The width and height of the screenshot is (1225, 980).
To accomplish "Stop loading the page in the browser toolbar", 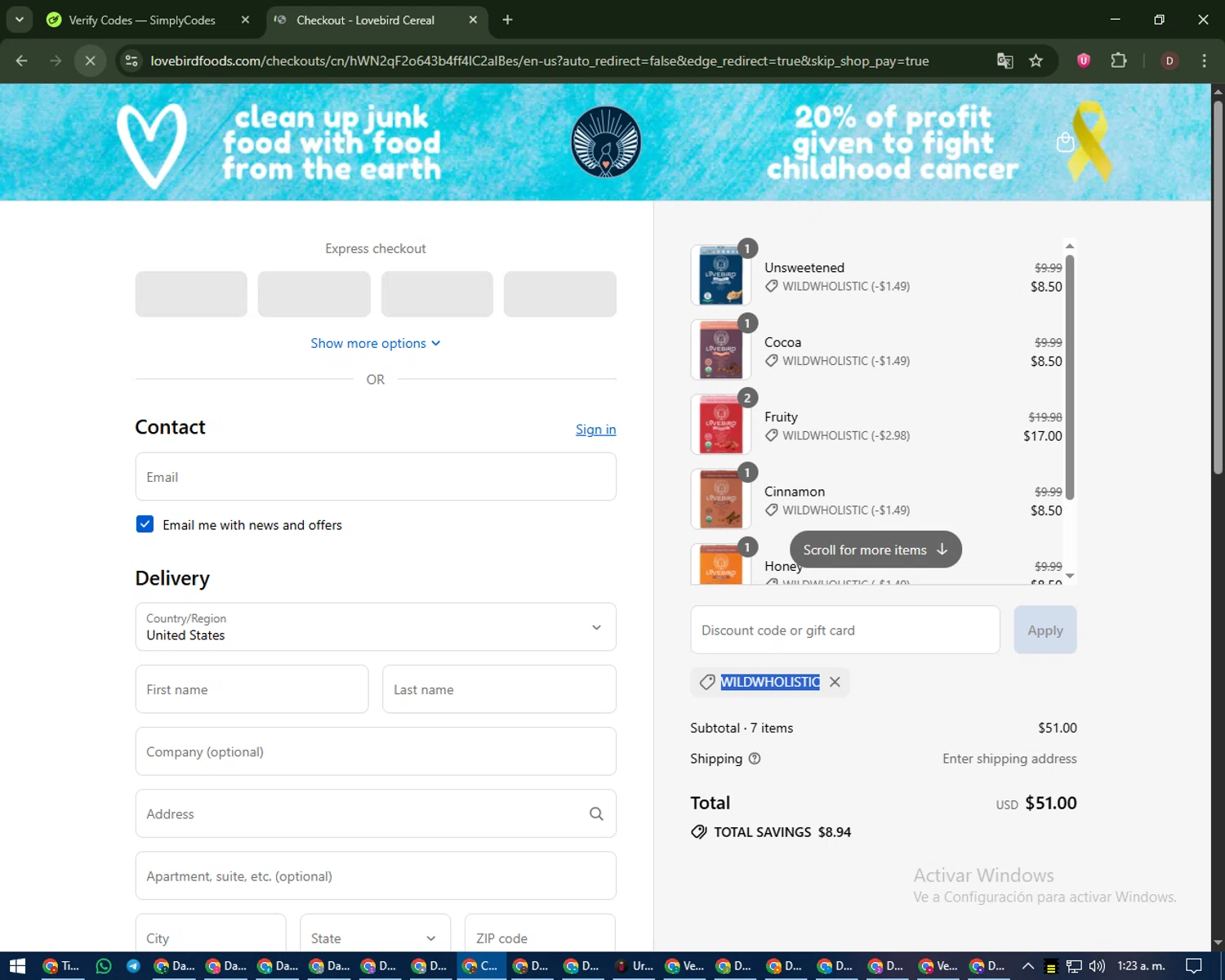I will 91,60.
